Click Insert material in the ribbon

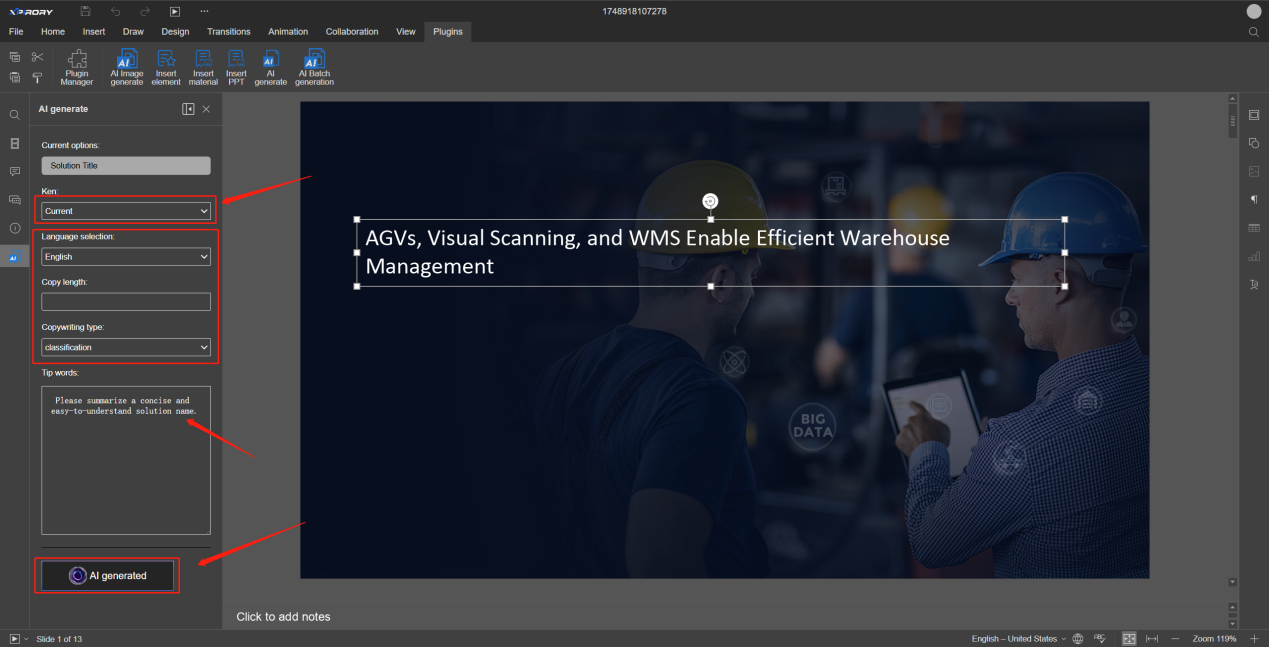[203, 67]
